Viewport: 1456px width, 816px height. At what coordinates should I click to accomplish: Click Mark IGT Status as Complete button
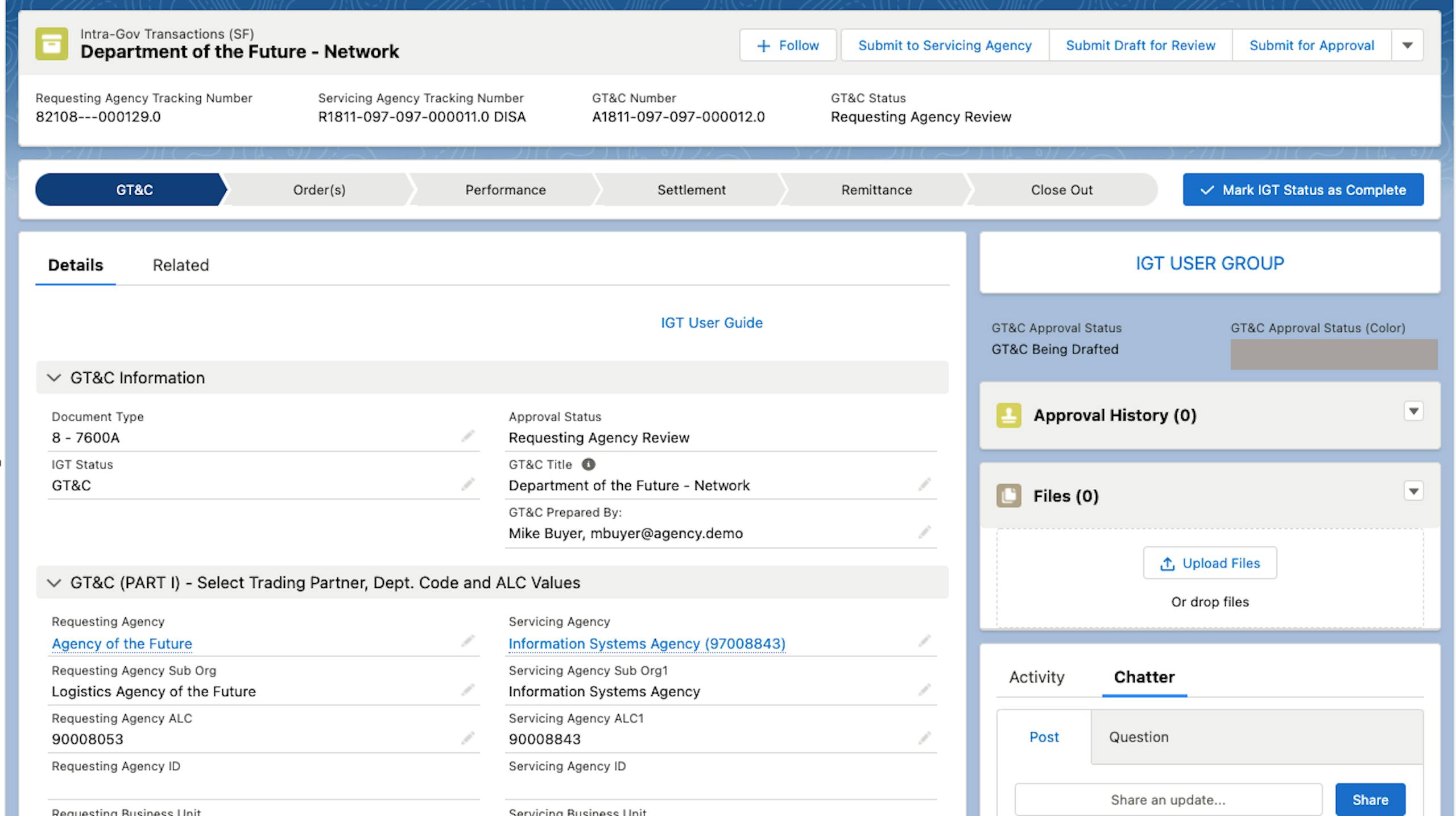pyautogui.click(x=1303, y=189)
